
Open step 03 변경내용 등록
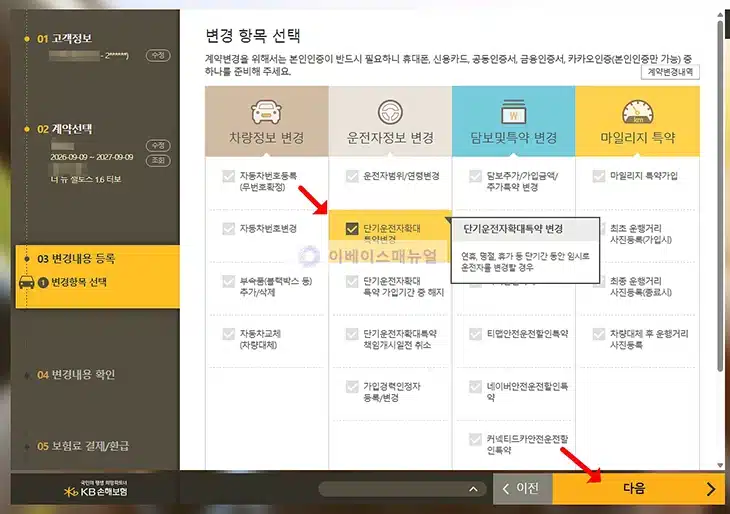tap(76, 258)
